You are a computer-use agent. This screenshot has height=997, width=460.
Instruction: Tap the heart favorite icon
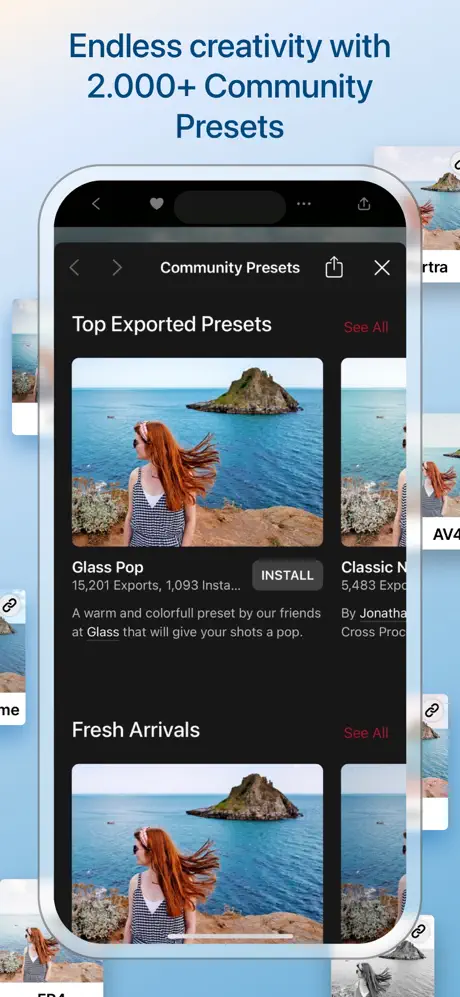157,203
